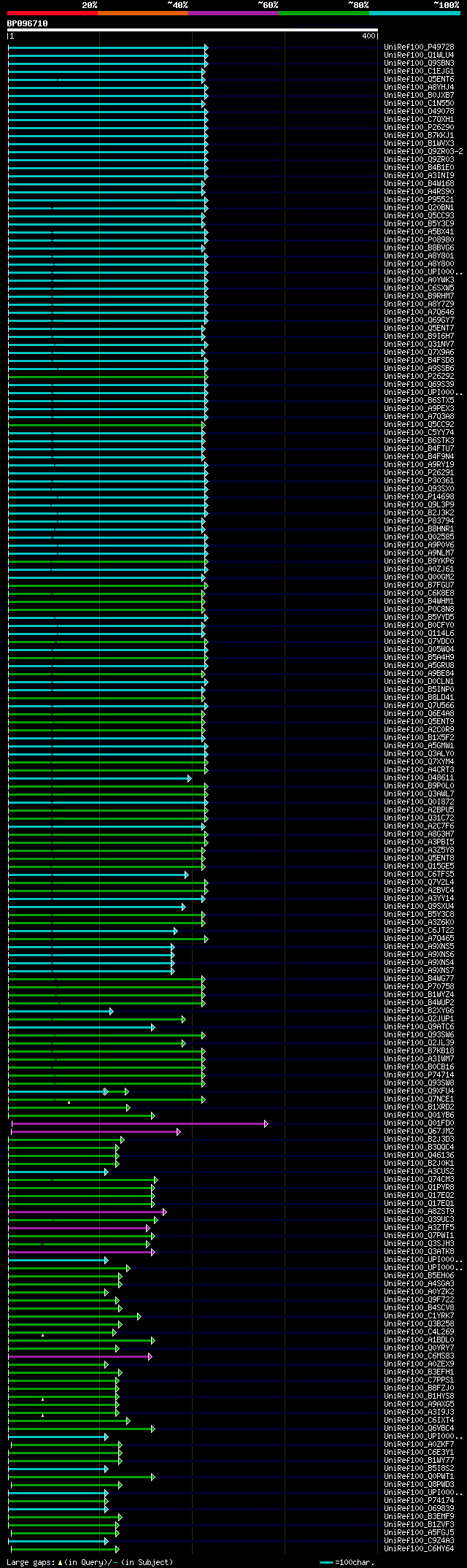Click the UniRef100_Q67JM2 label
Viewport: 467px width, 1568px height.
pyautogui.click(x=419, y=1131)
